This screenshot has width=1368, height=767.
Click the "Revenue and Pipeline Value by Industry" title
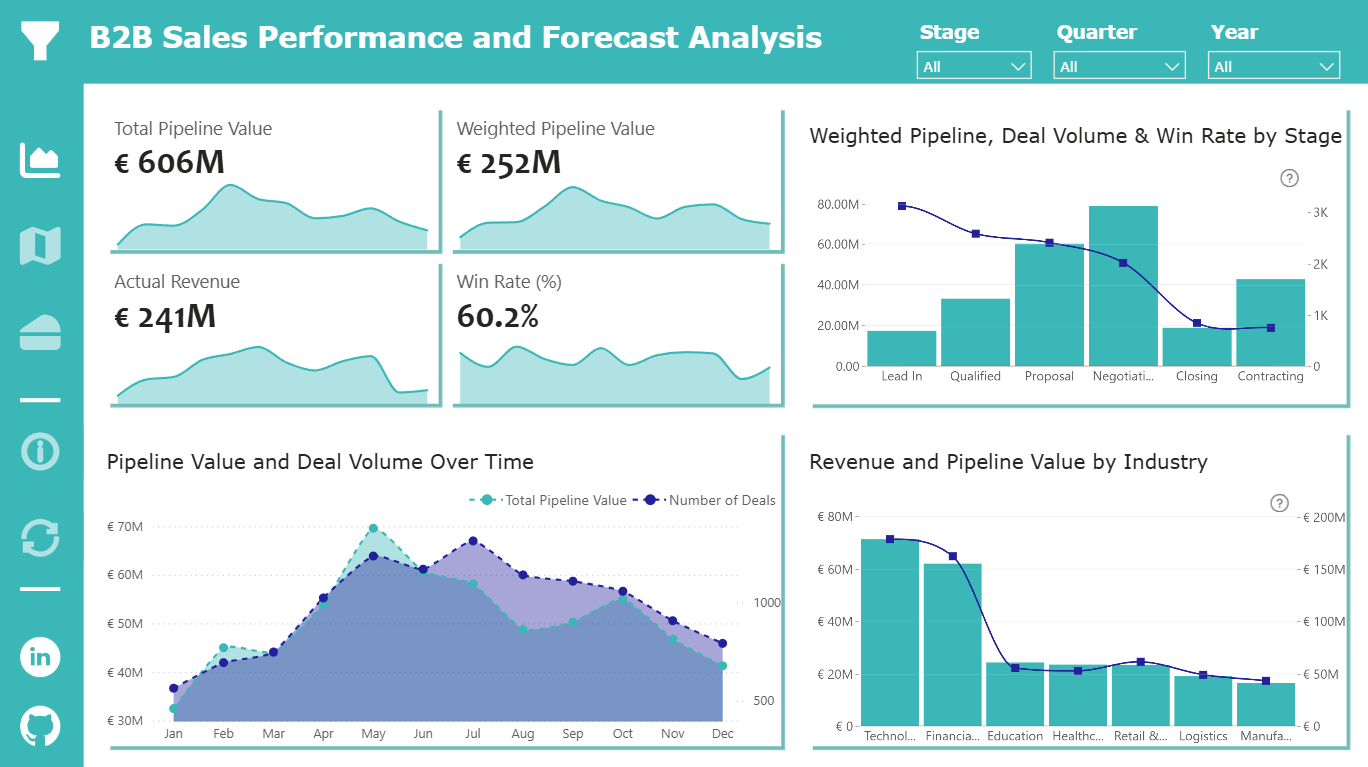click(1008, 462)
